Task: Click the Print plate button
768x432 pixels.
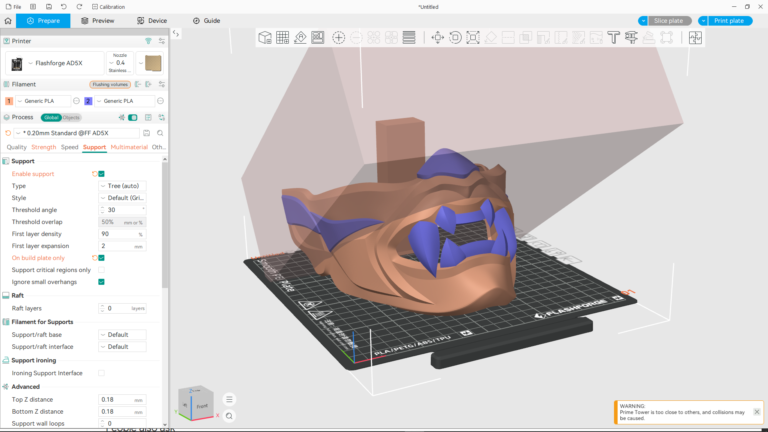Action: [729, 21]
